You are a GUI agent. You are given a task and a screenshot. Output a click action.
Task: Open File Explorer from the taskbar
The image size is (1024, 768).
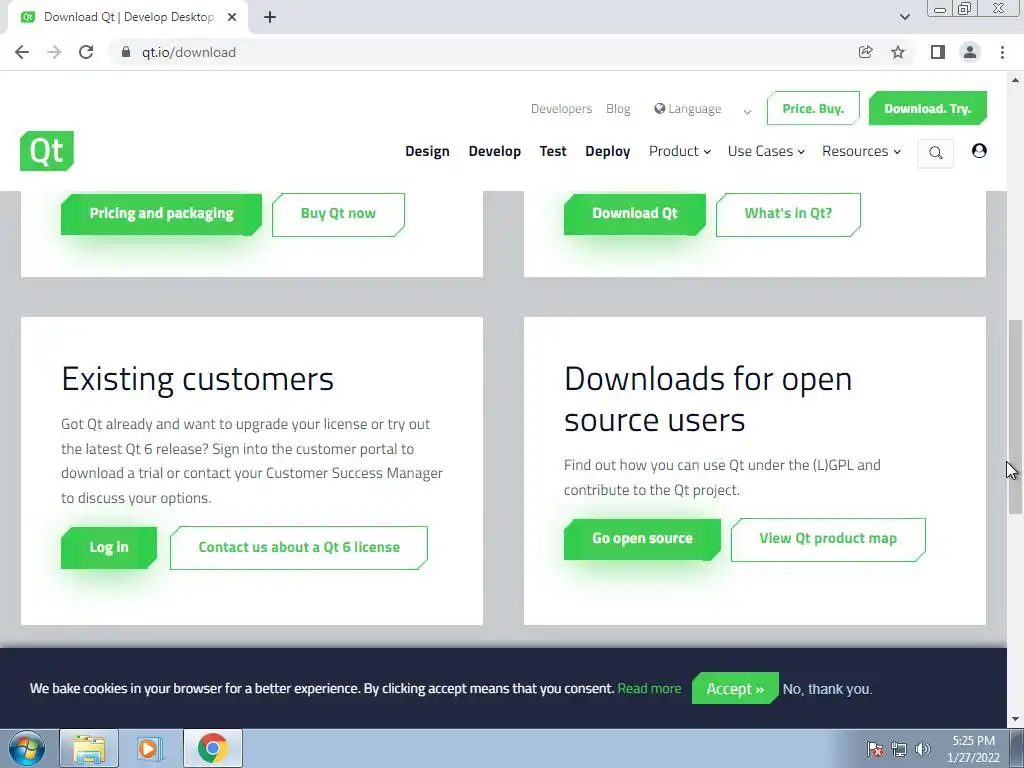coord(89,748)
